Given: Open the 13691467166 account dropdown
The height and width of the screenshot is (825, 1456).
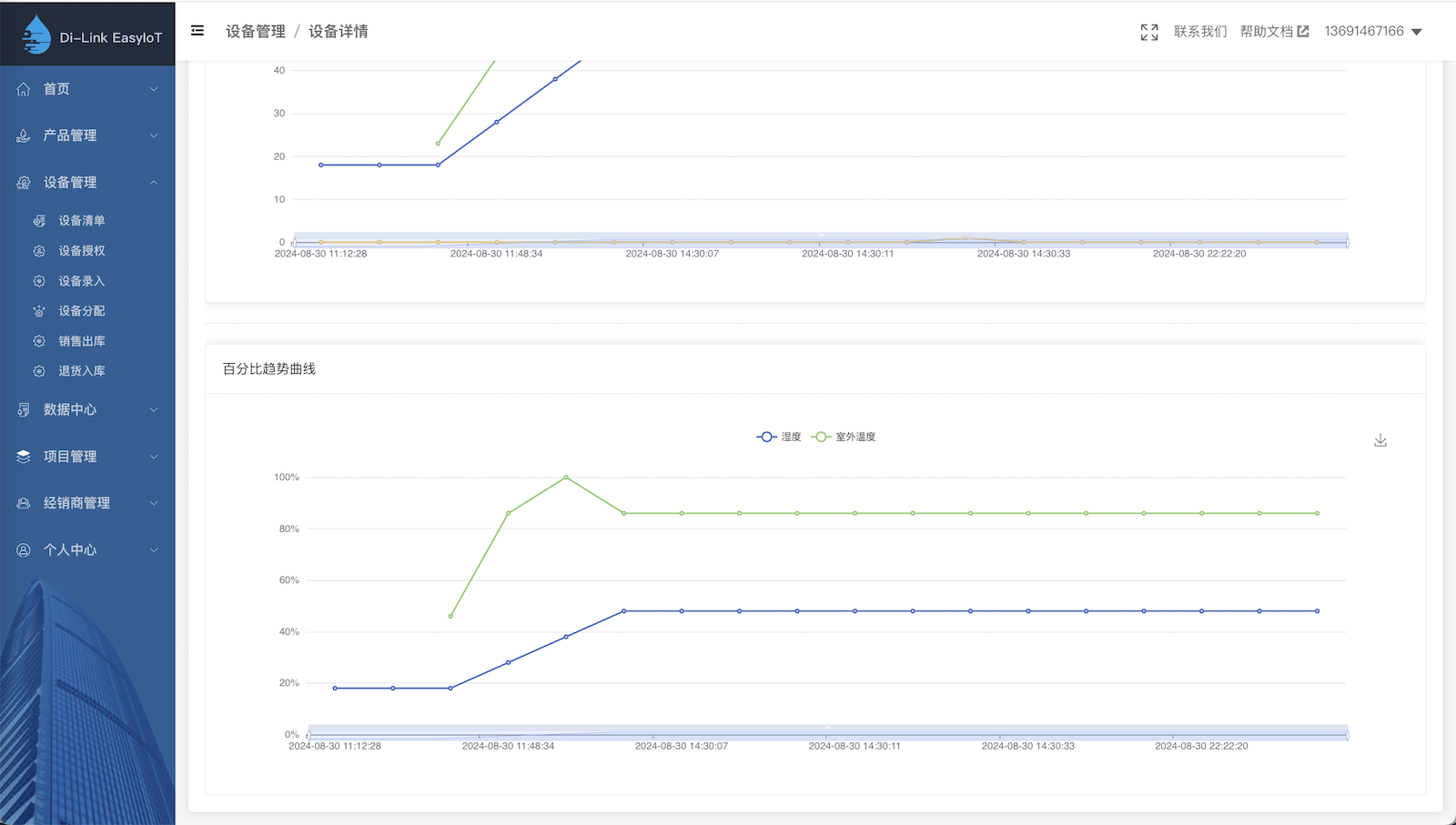Looking at the screenshot, I should coord(1373,31).
